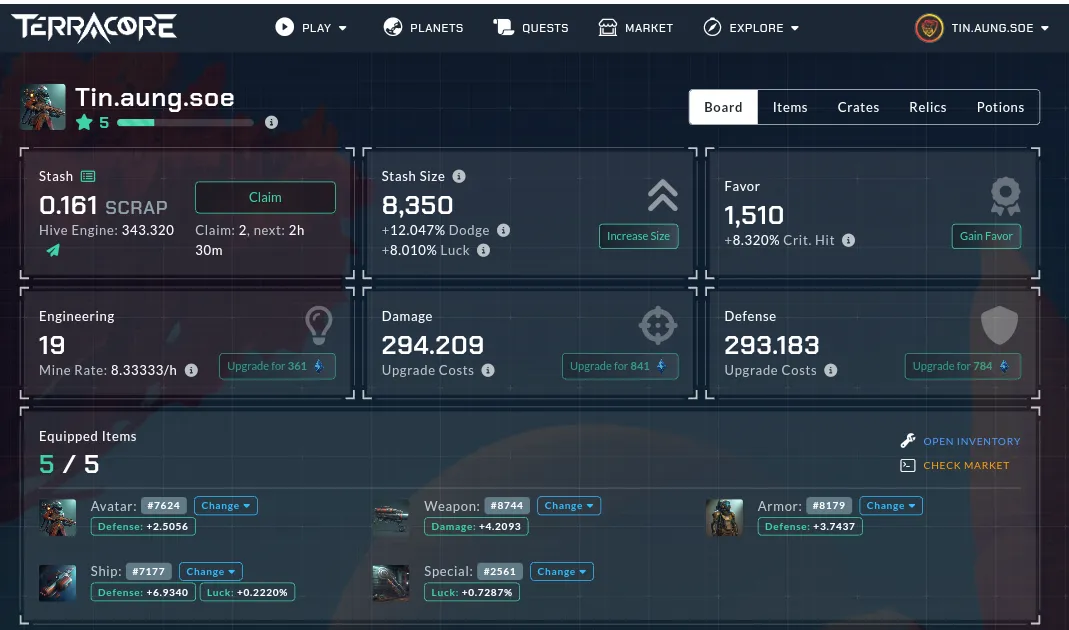Image resolution: width=1069 pixels, height=630 pixels.
Task: Switch to the Crates tab
Action: click(x=858, y=107)
